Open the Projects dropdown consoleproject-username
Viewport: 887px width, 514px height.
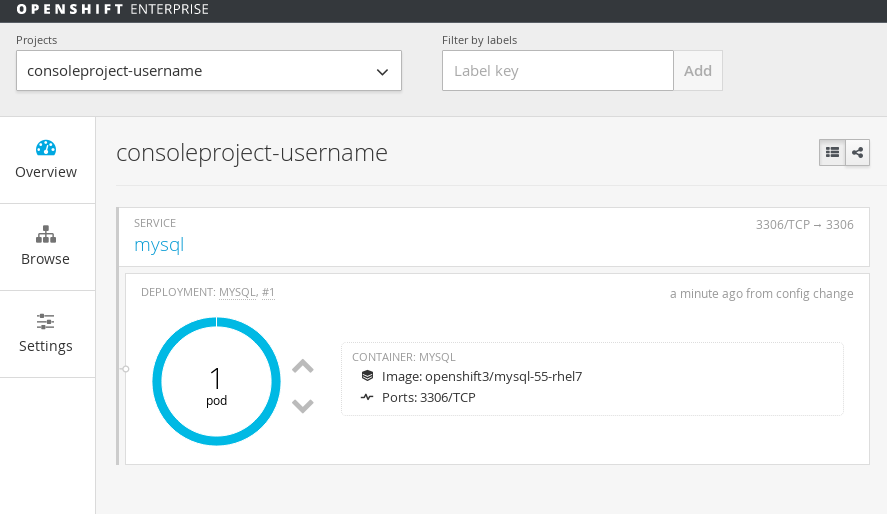click(x=209, y=71)
